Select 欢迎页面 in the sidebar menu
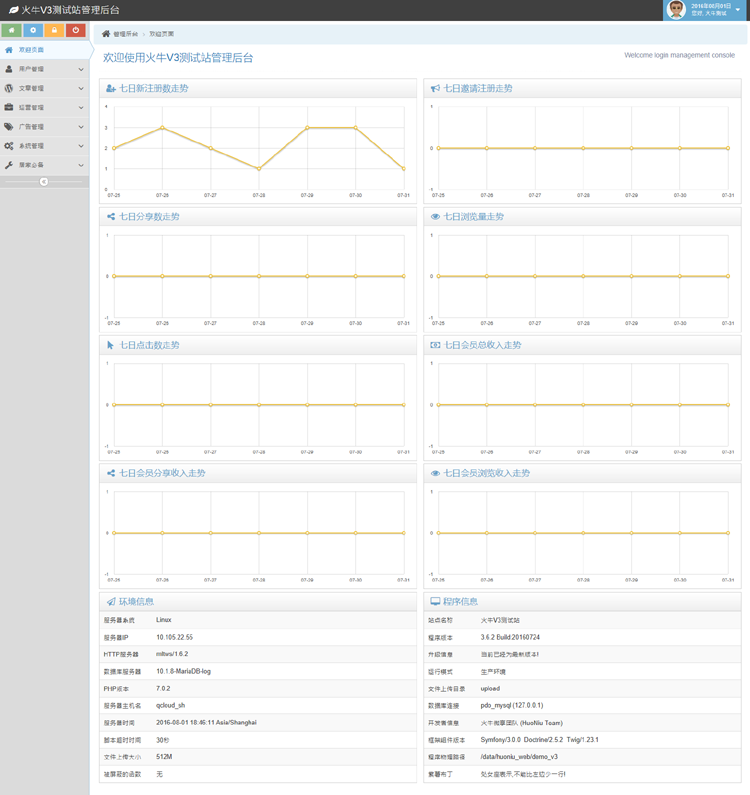 [32, 50]
